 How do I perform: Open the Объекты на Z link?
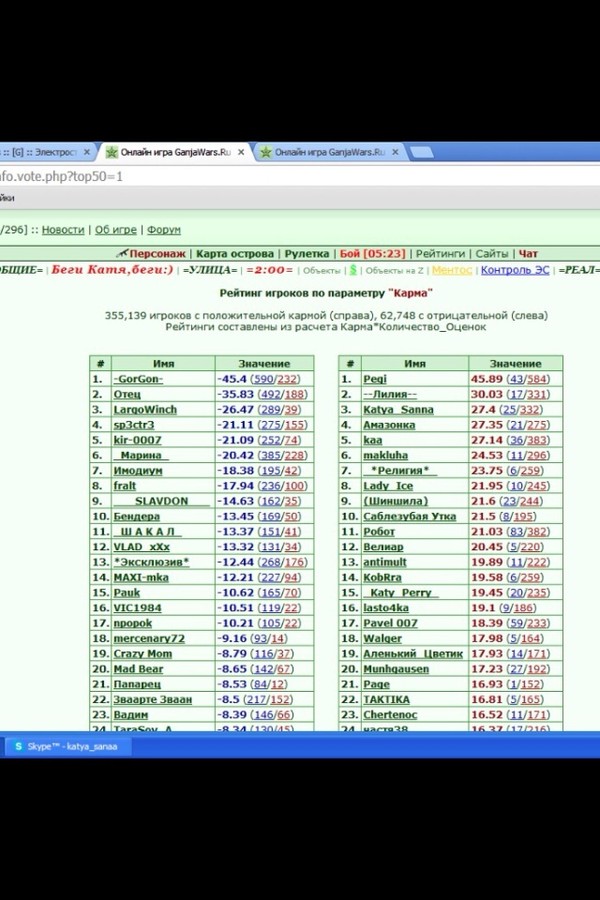click(394, 270)
